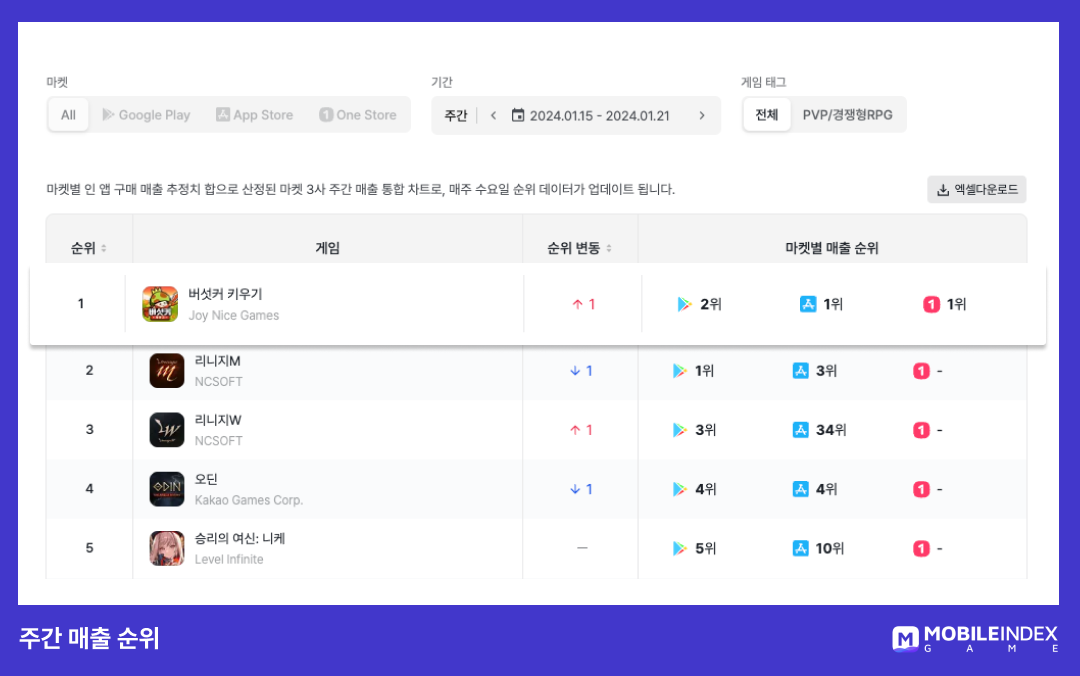Open the 리니지M game icon
1080x676 pixels.
click(x=167, y=371)
